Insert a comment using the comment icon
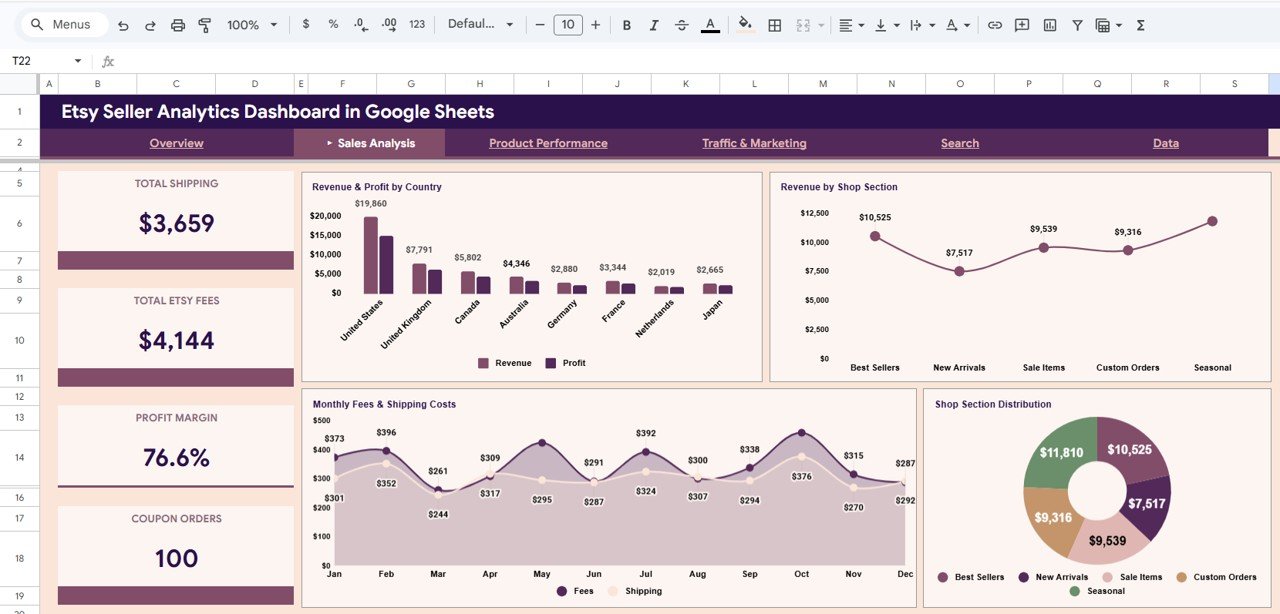The height and width of the screenshot is (614, 1280). tap(1022, 24)
